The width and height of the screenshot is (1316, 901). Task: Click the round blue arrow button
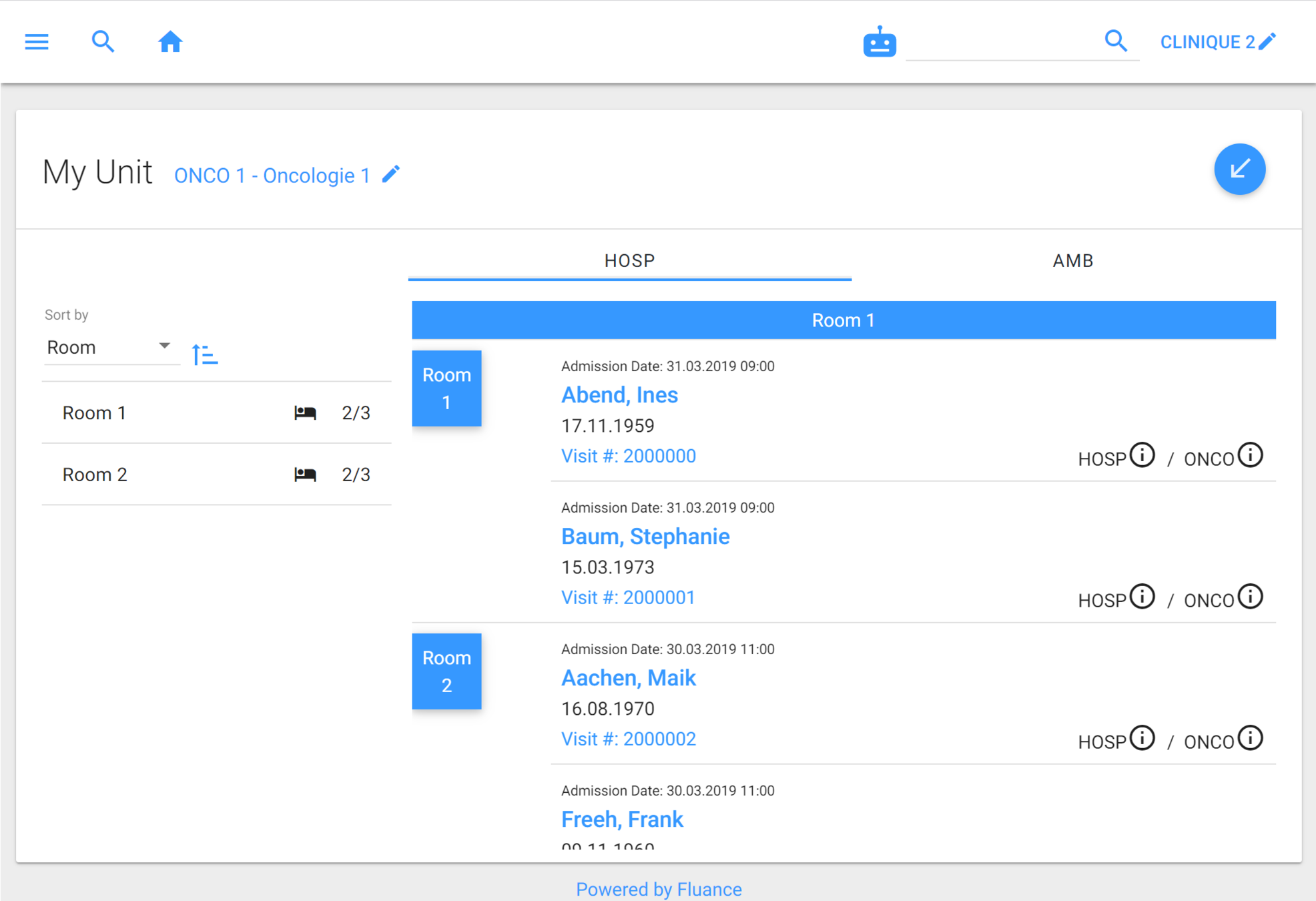point(1239,169)
